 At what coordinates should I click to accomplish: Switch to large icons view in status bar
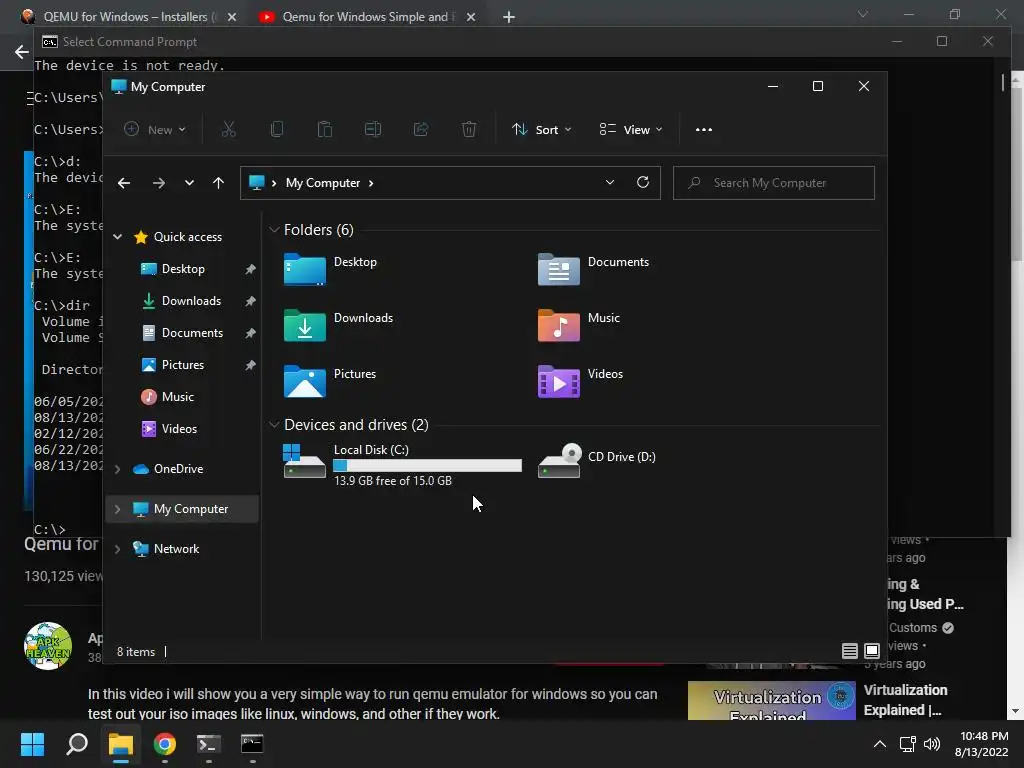pos(872,650)
